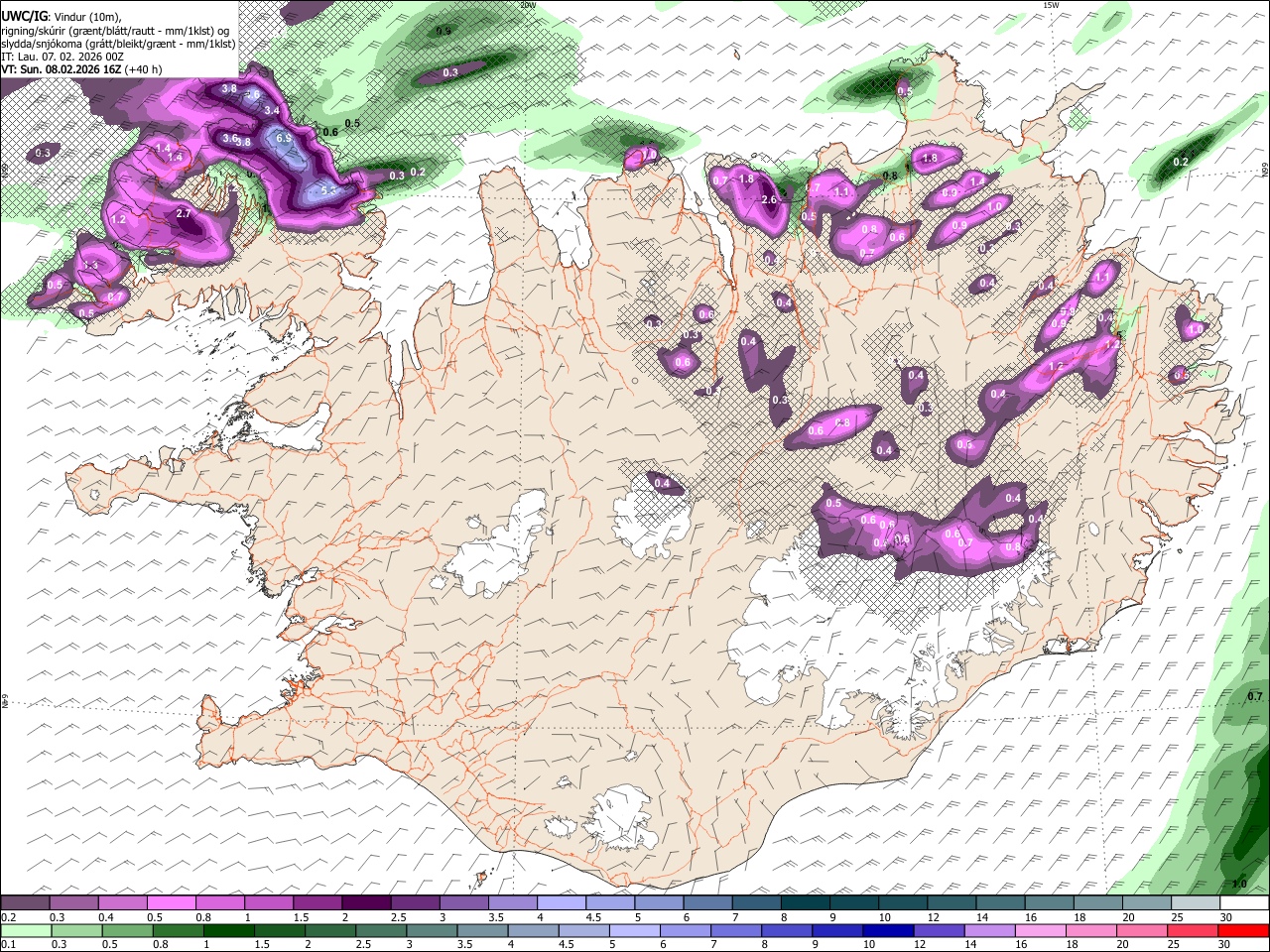Click the 15W longitude label
Viewport: 1270px width, 952px height.
coord(1051,5)
